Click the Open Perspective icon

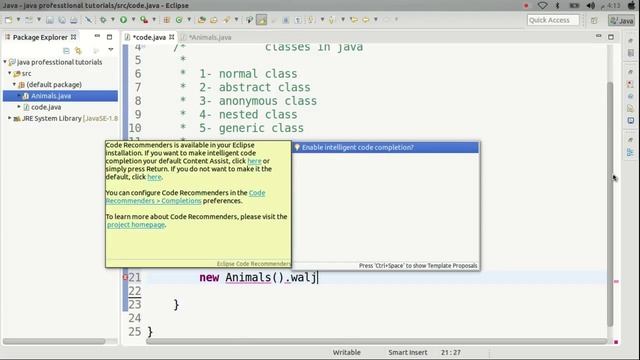pos(594,20)
